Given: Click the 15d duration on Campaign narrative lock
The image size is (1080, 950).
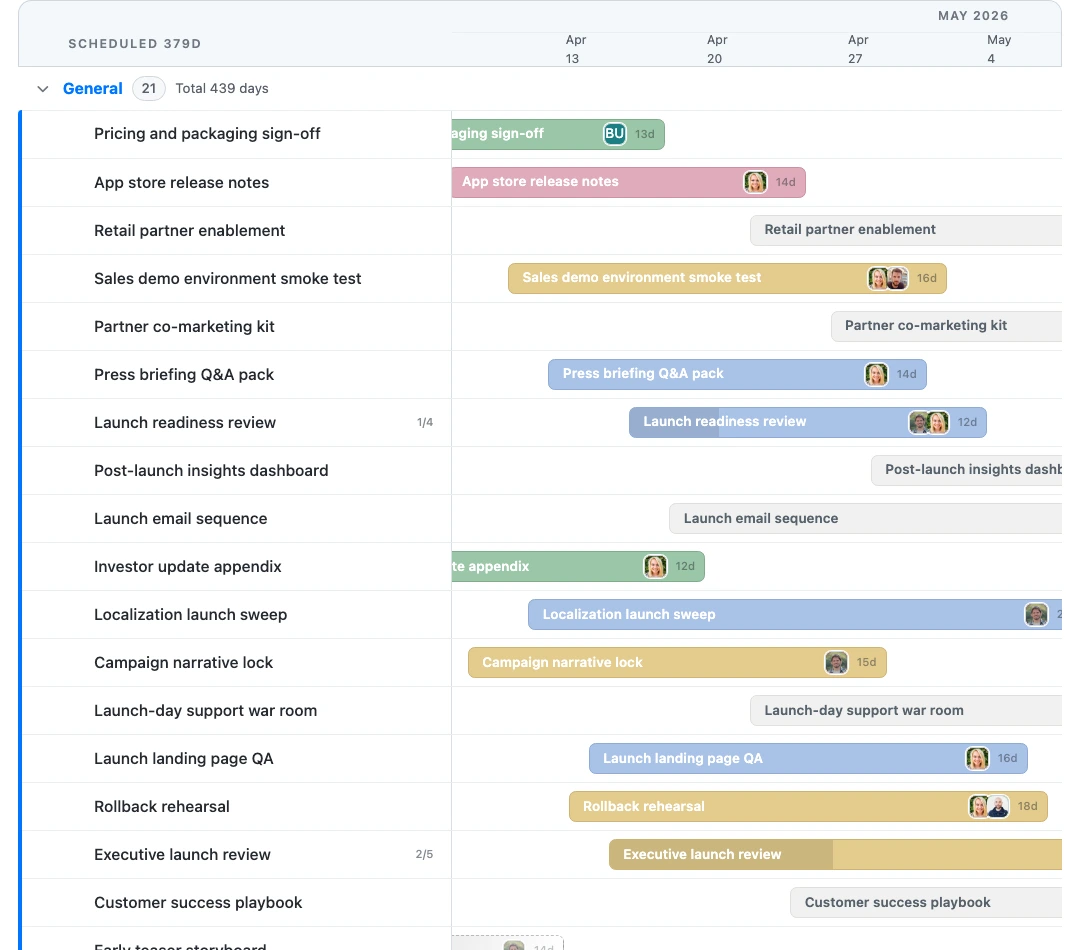Looking at the screenshot, I should pos(866,663).
